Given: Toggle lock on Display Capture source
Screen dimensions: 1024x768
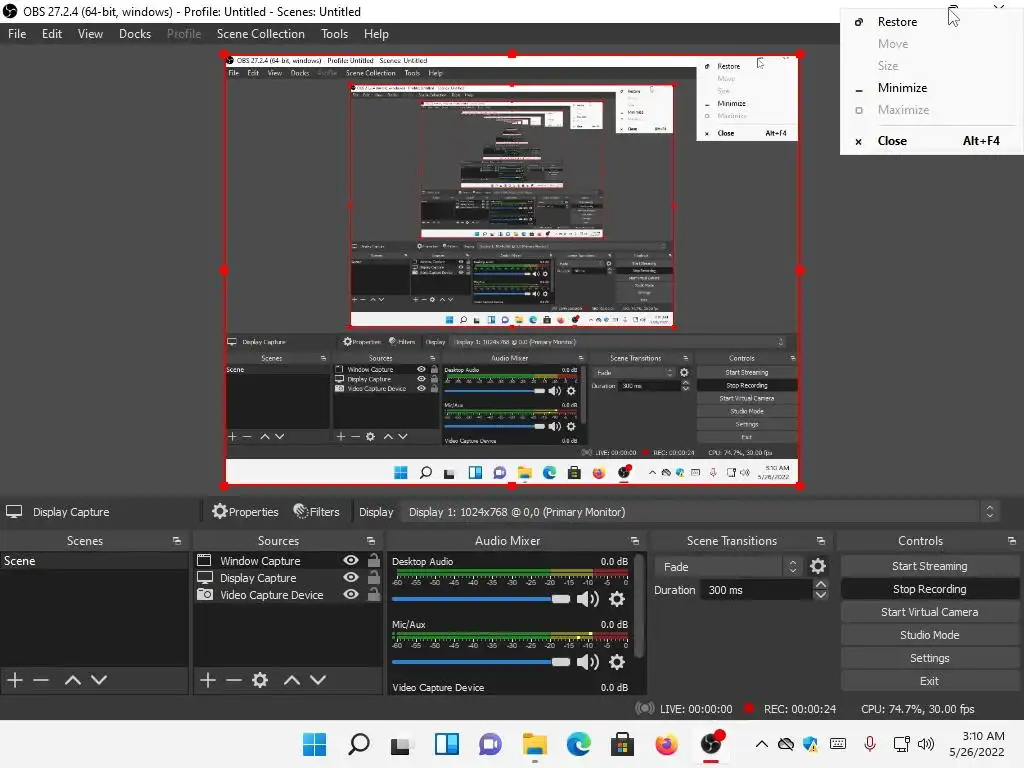Looking at the screenshot, I should coord(374,577).
